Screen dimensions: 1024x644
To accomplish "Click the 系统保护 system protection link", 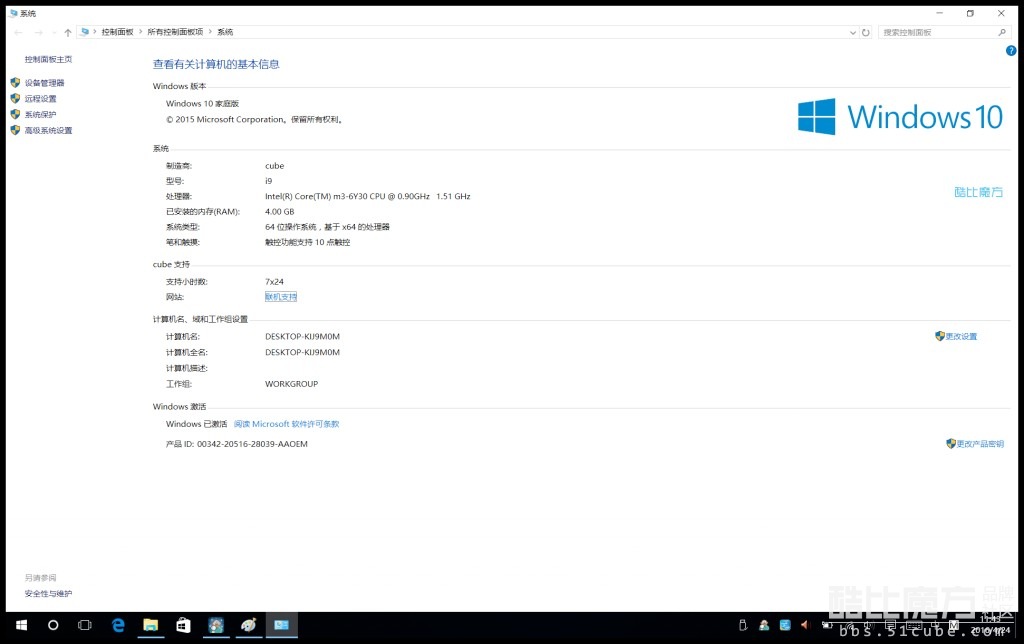I will 40,115.
